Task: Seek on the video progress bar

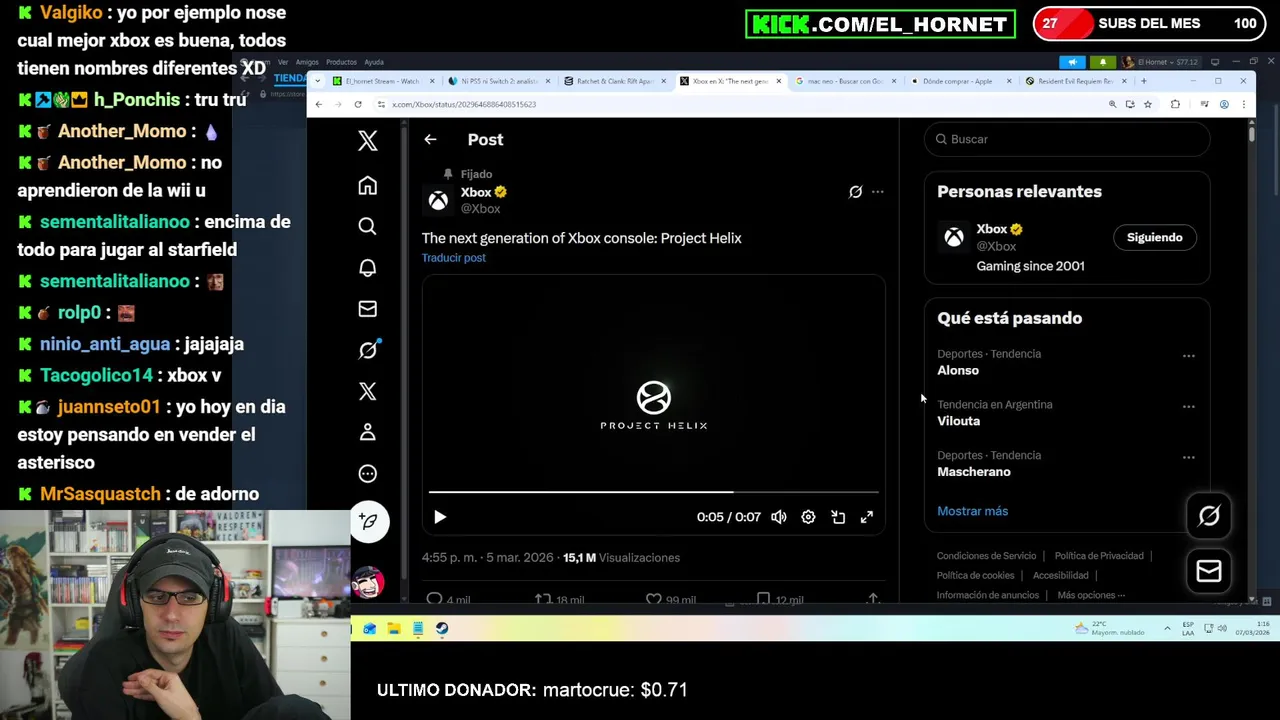Action: tap(654, 492)
